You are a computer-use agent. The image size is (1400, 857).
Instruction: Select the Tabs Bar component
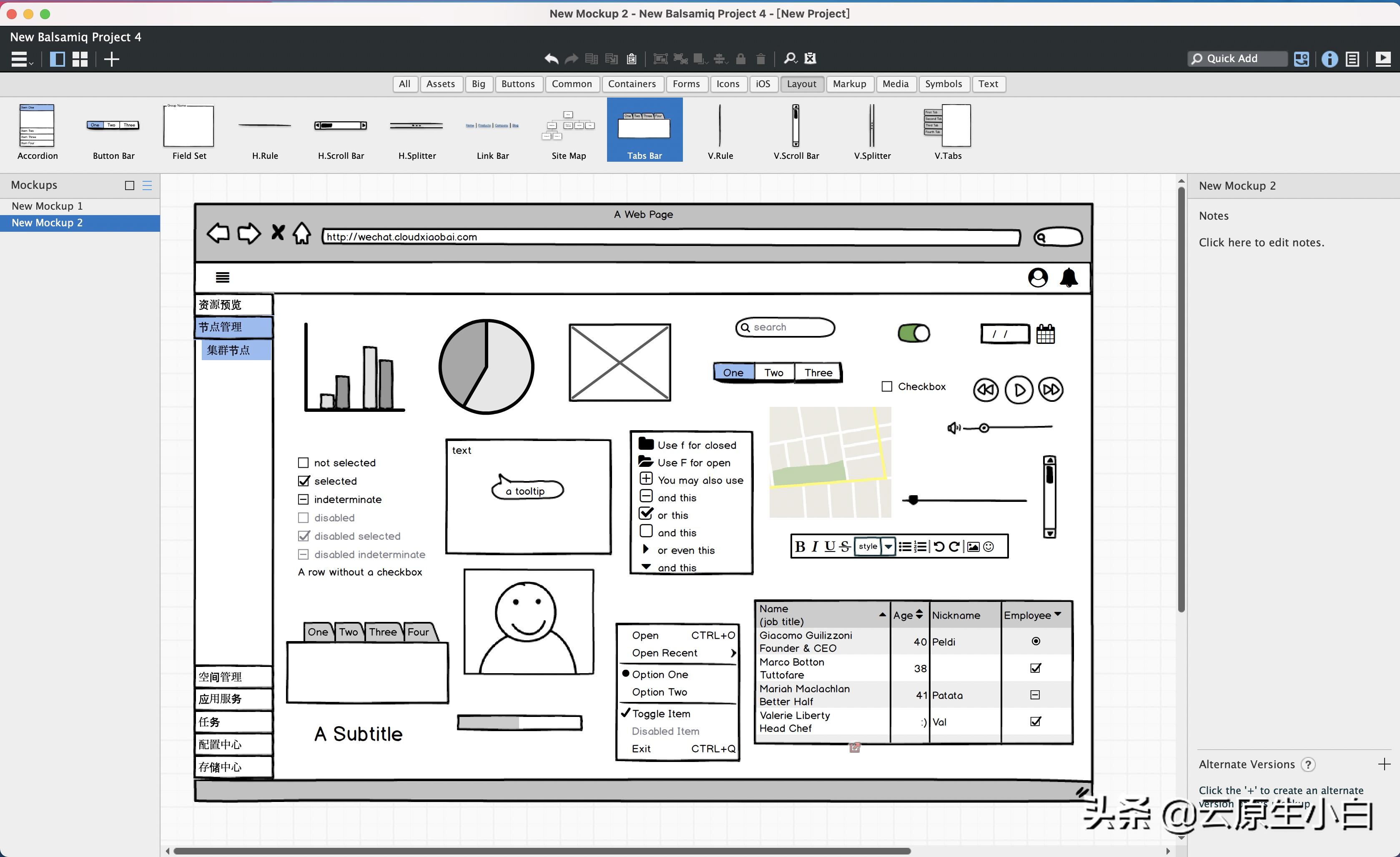644,130
